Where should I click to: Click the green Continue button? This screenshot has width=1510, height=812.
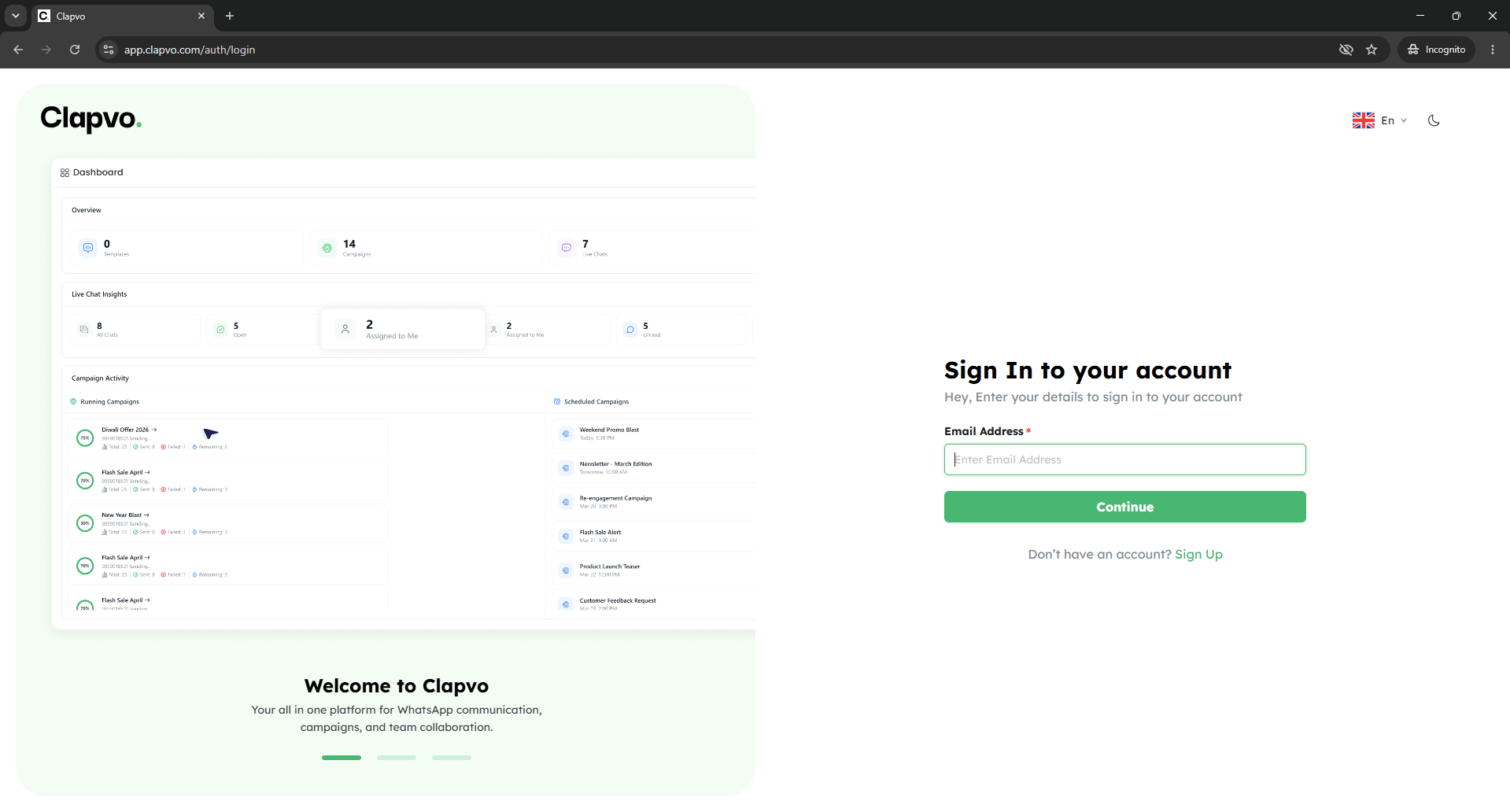[x=1124, y=507]
